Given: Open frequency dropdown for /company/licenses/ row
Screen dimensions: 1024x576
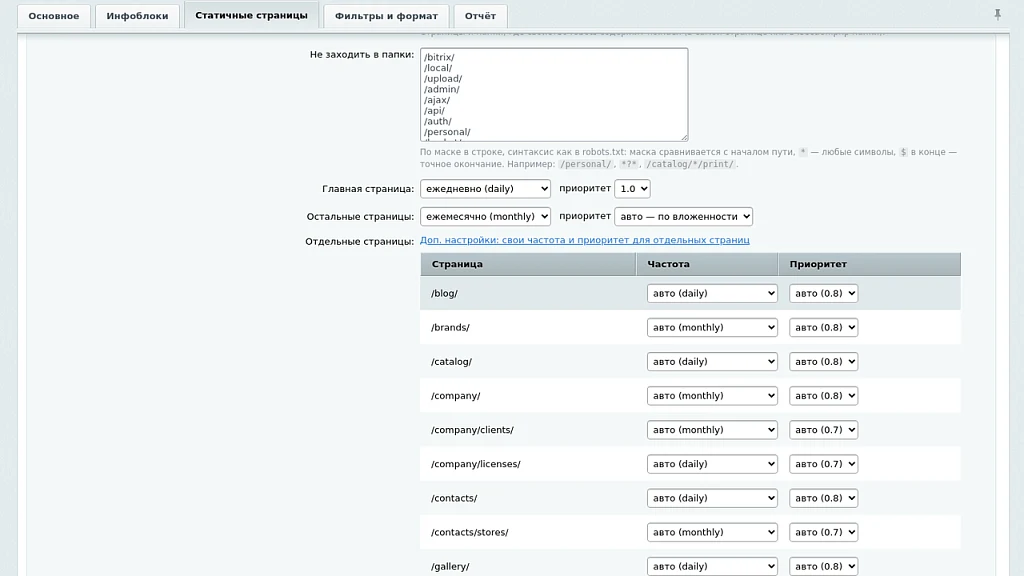Looking at the screenshot, I should [712, 464].
